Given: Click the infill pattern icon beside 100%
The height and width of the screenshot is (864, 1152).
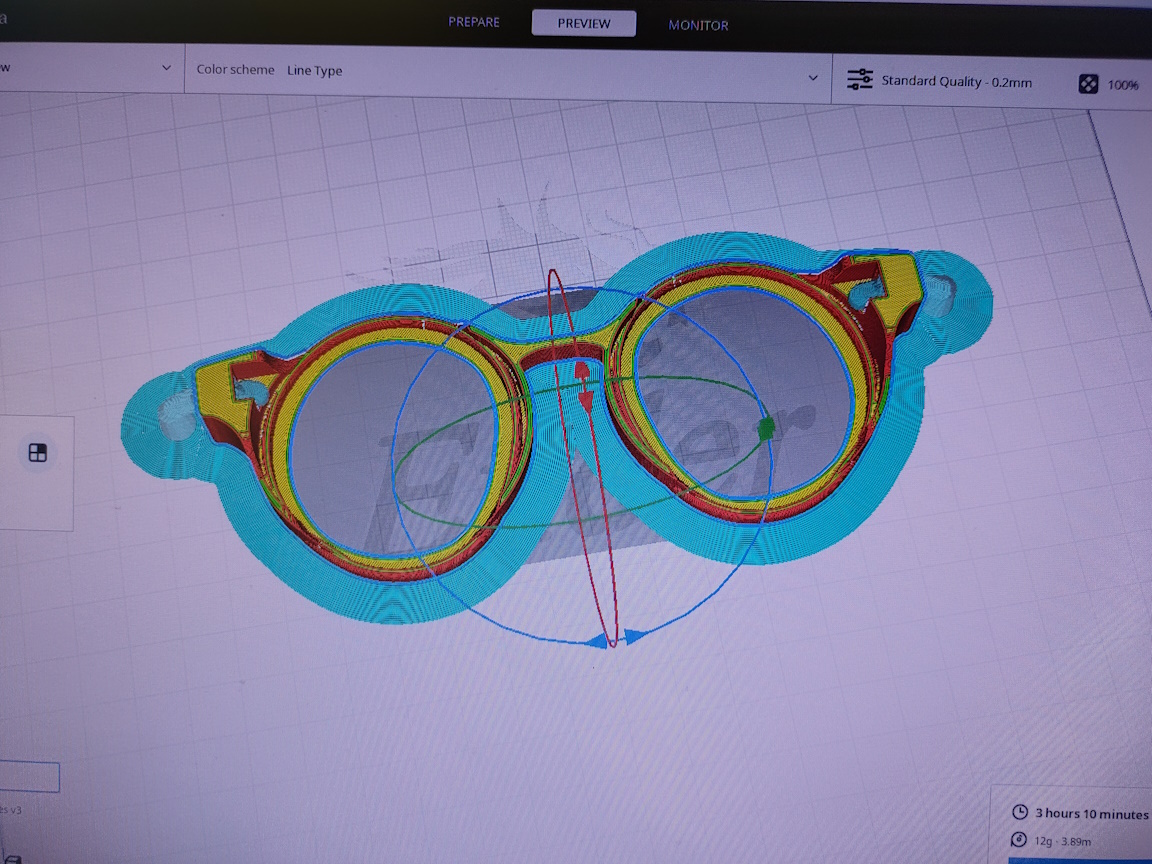Looking at the screenshot, I should 1088,84.
